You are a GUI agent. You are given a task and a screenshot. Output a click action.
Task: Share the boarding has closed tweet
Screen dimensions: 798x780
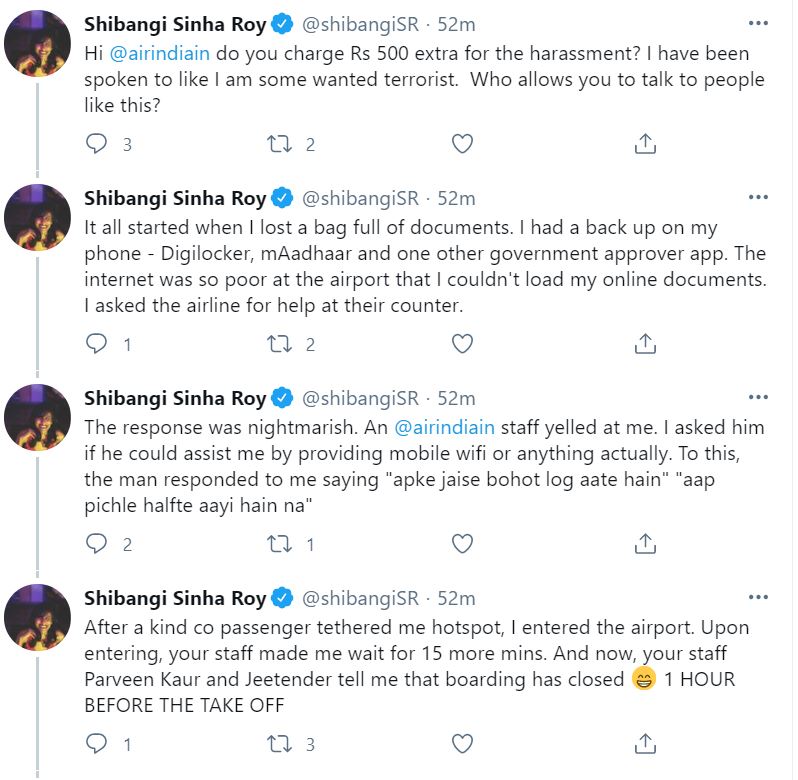pyautogui.click(x=646, y=744)
